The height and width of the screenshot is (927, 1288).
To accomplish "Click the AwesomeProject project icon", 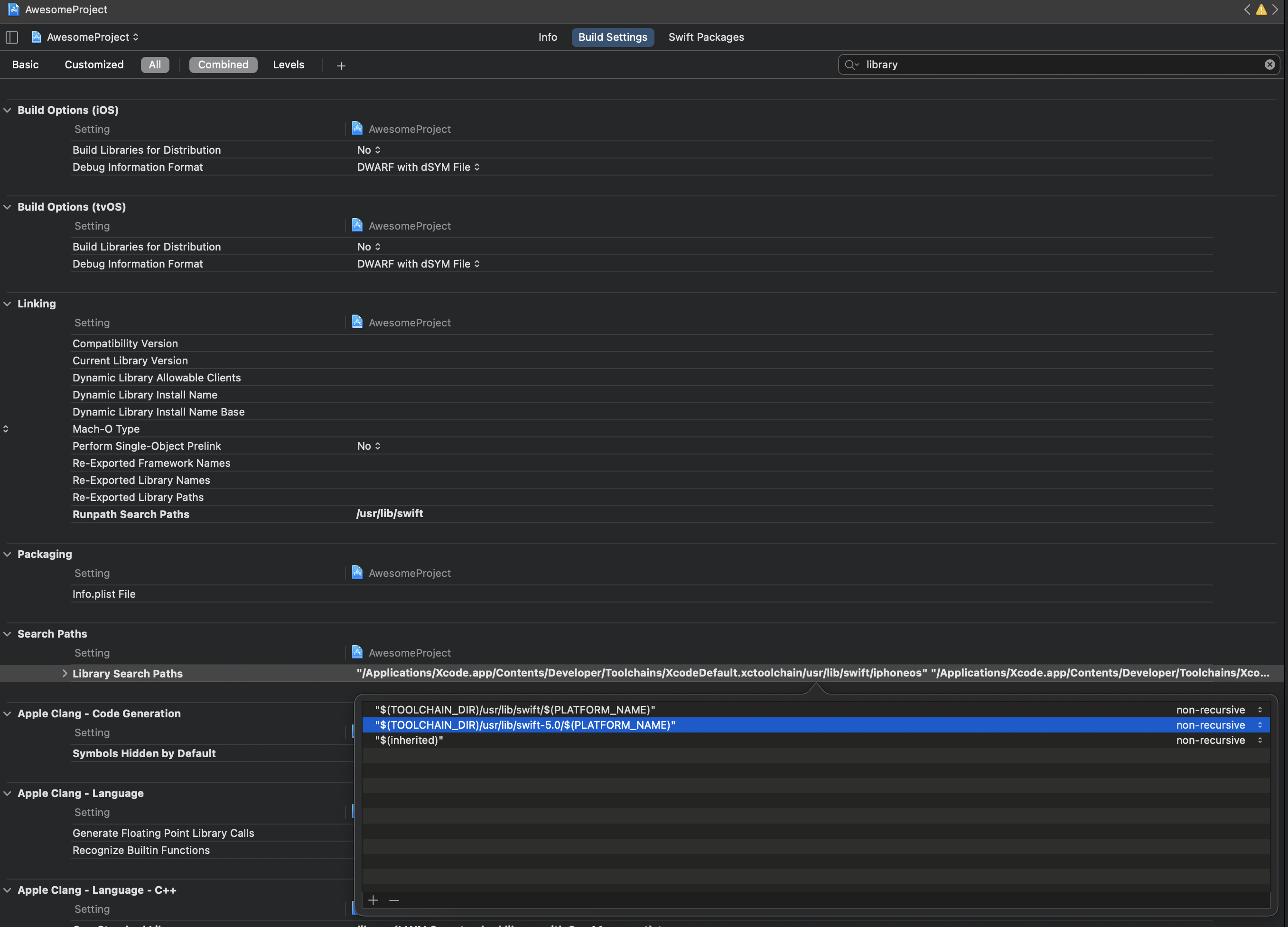I will click(x=35, y=37).
